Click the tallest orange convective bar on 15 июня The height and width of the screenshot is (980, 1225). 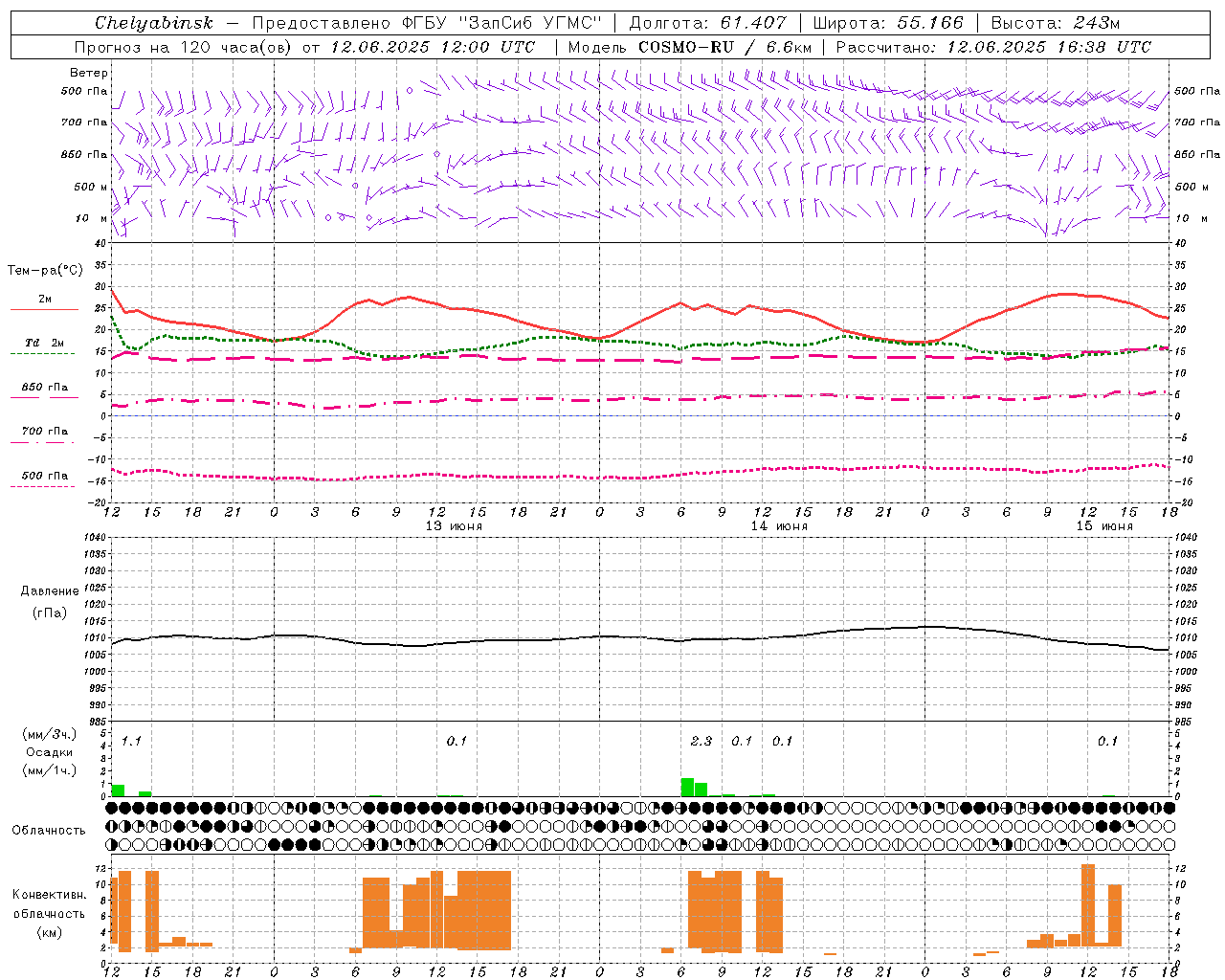click(x=1087, y=907)
